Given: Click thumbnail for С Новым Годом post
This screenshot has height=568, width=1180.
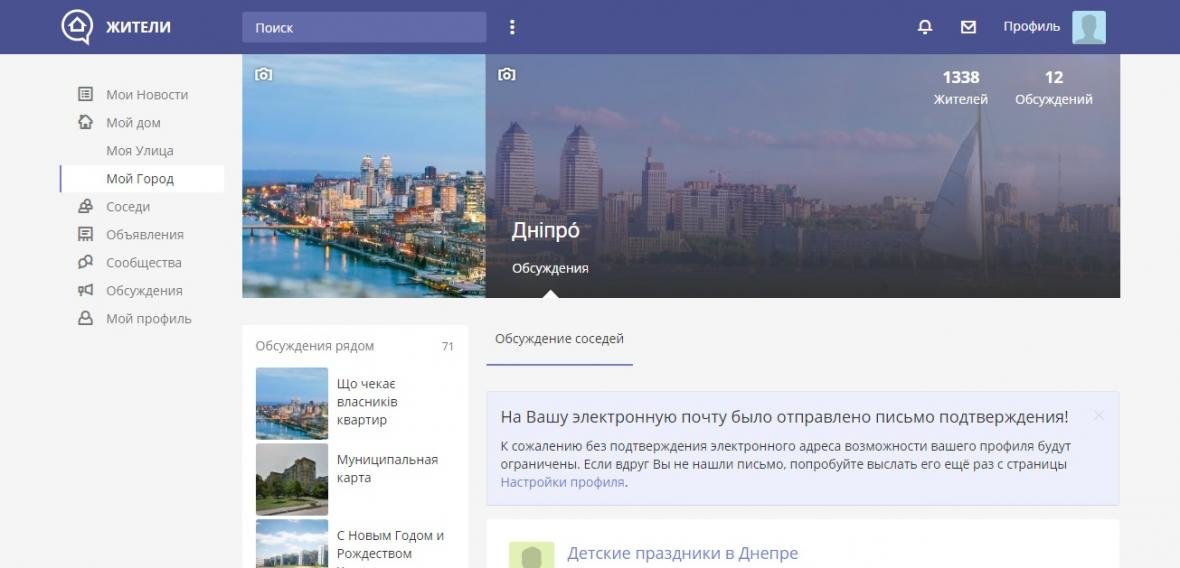Looking at the screenshot, I should tap(292, 543).
